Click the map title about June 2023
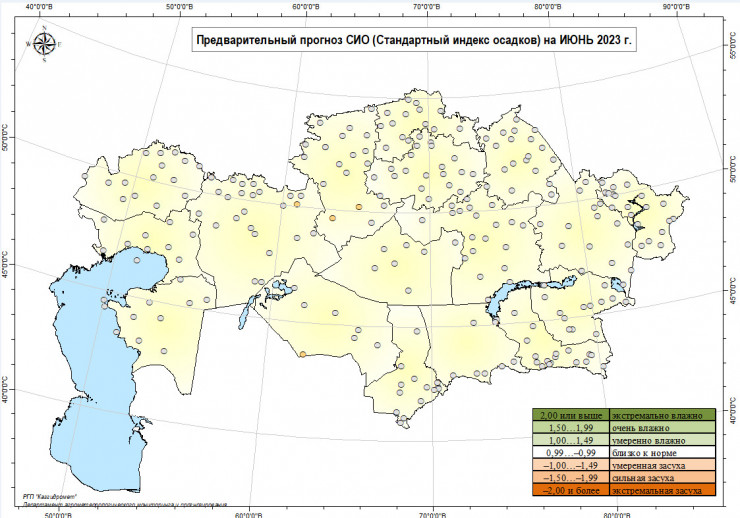740x518 pixels. point(413,41)
